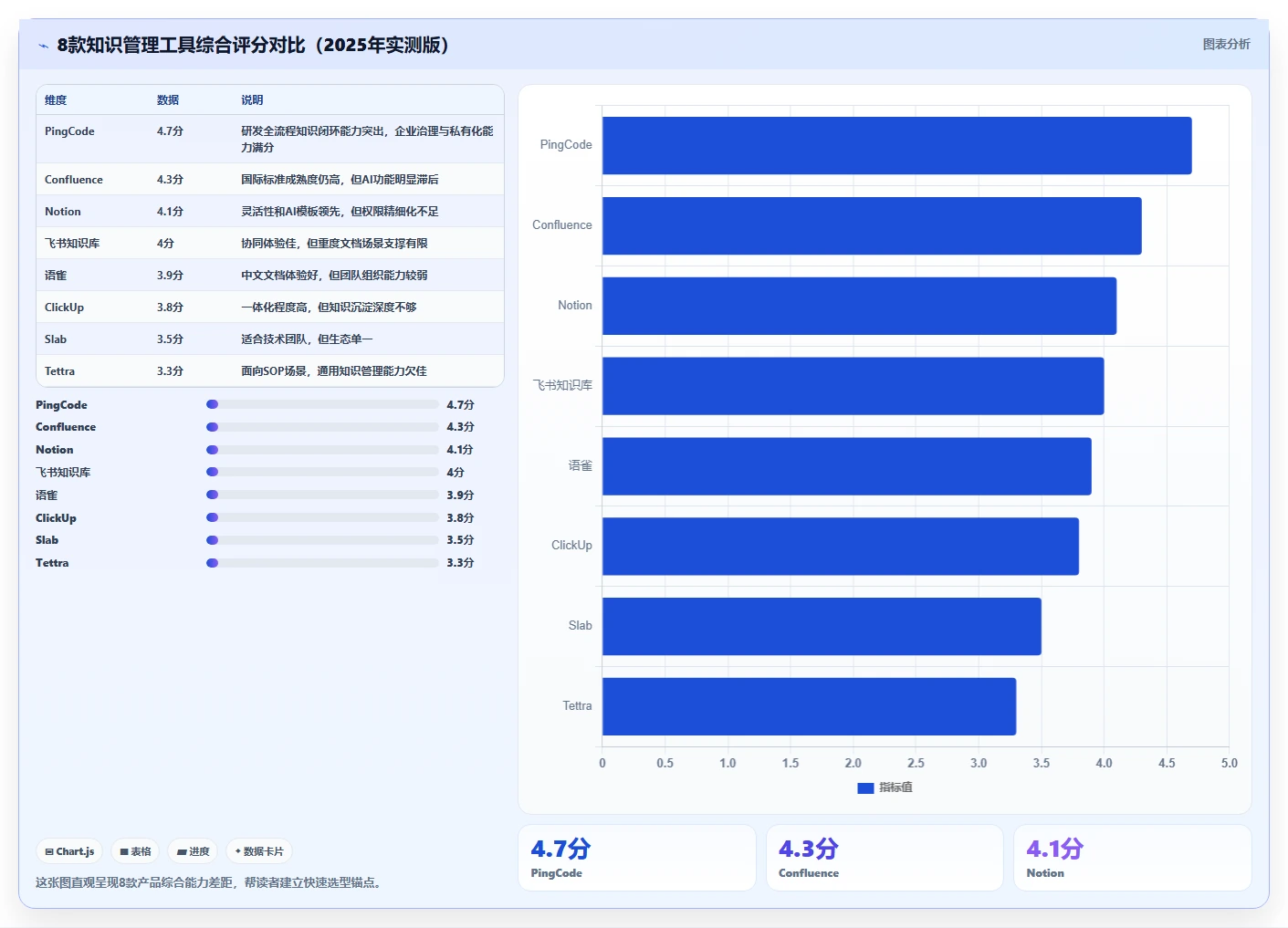The width and height of the screenshot is (1288, 928).
Task: Click the 飞书知识库 bar in the chart
Action: 853,386
